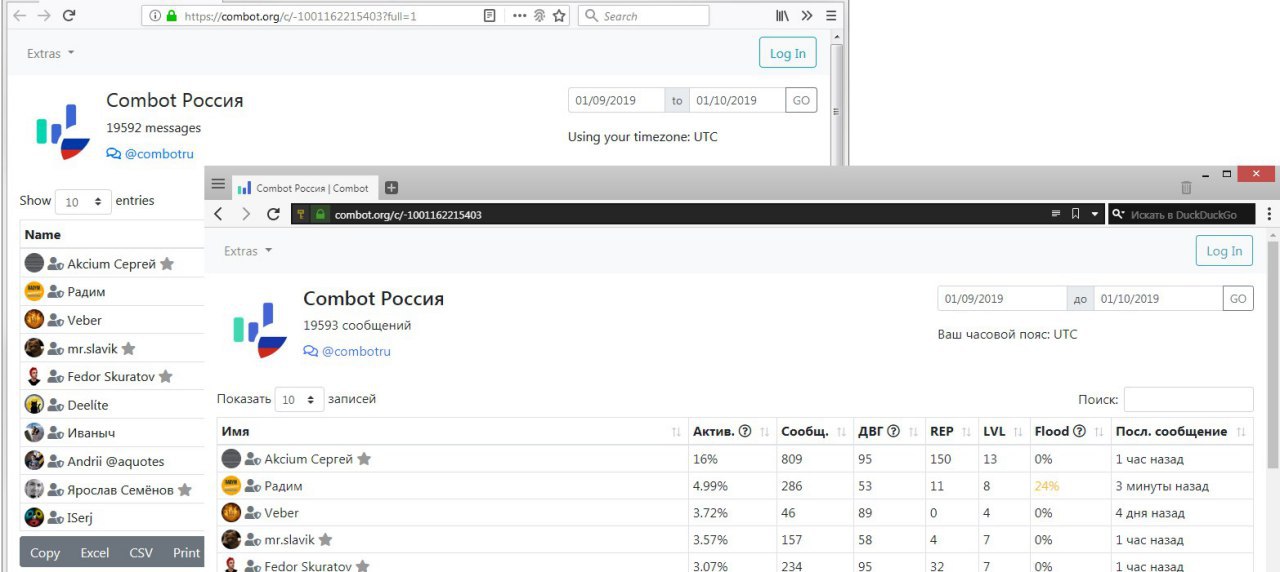Click GO button in the Firefox window
The image size is (1280, 572).
pos(801,100)
